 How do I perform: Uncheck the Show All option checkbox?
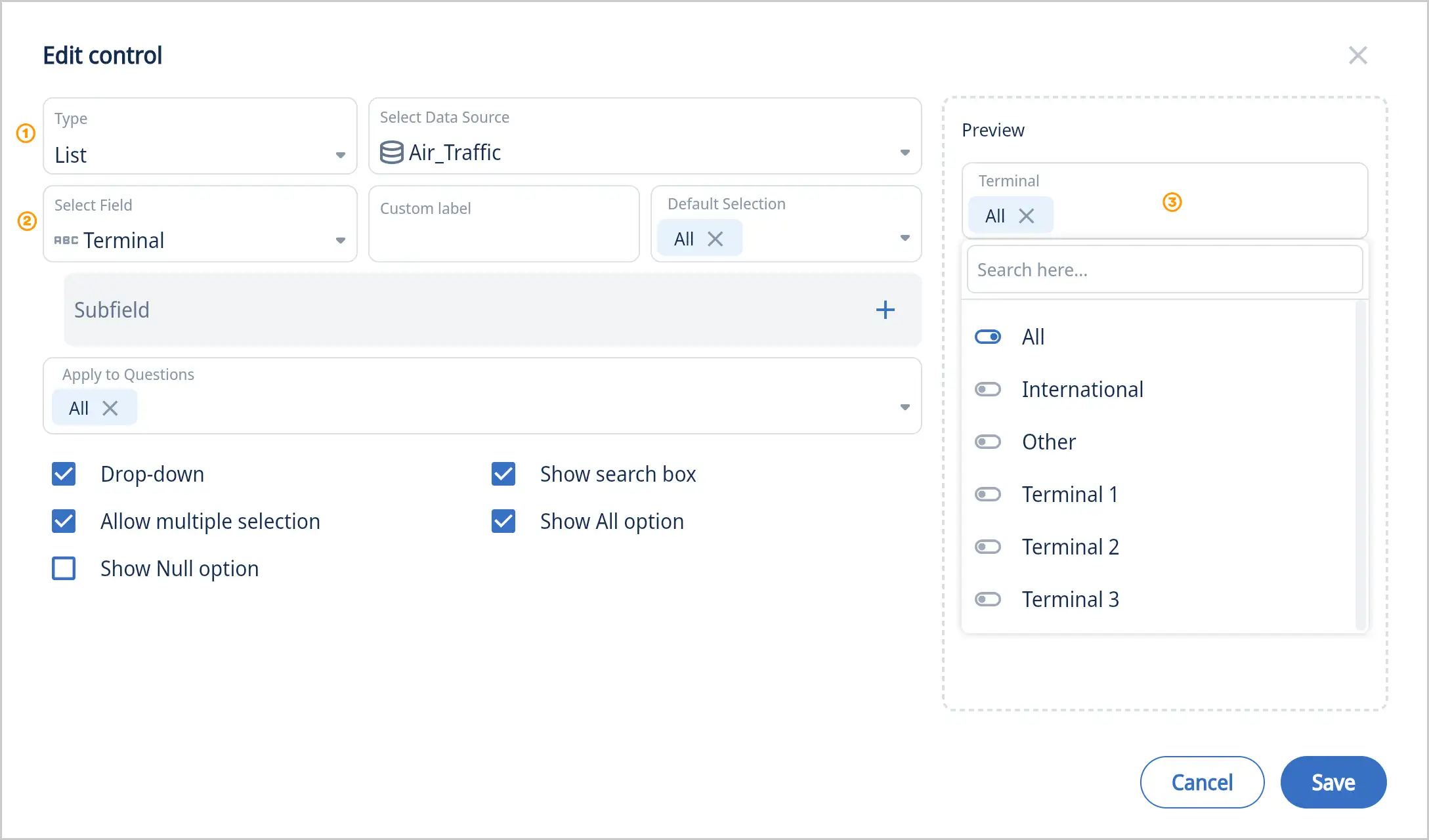click(x=503, y=521)
